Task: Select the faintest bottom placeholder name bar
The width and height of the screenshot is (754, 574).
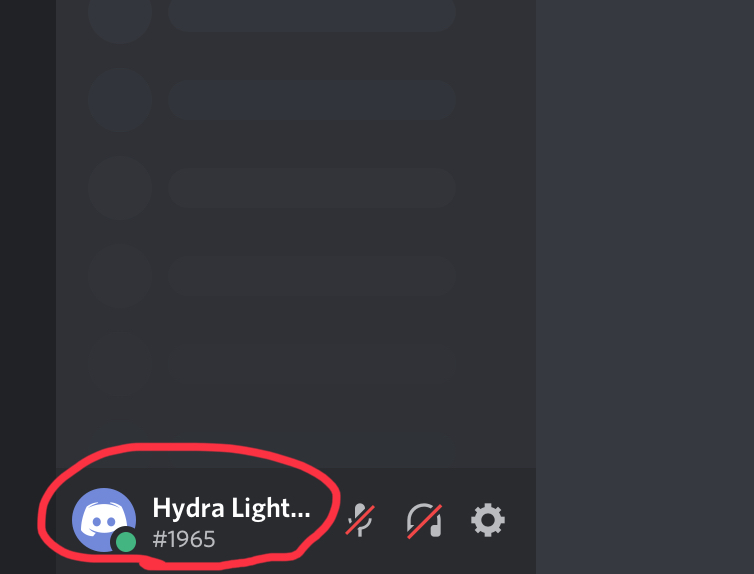Action: [x=312, y=363]
